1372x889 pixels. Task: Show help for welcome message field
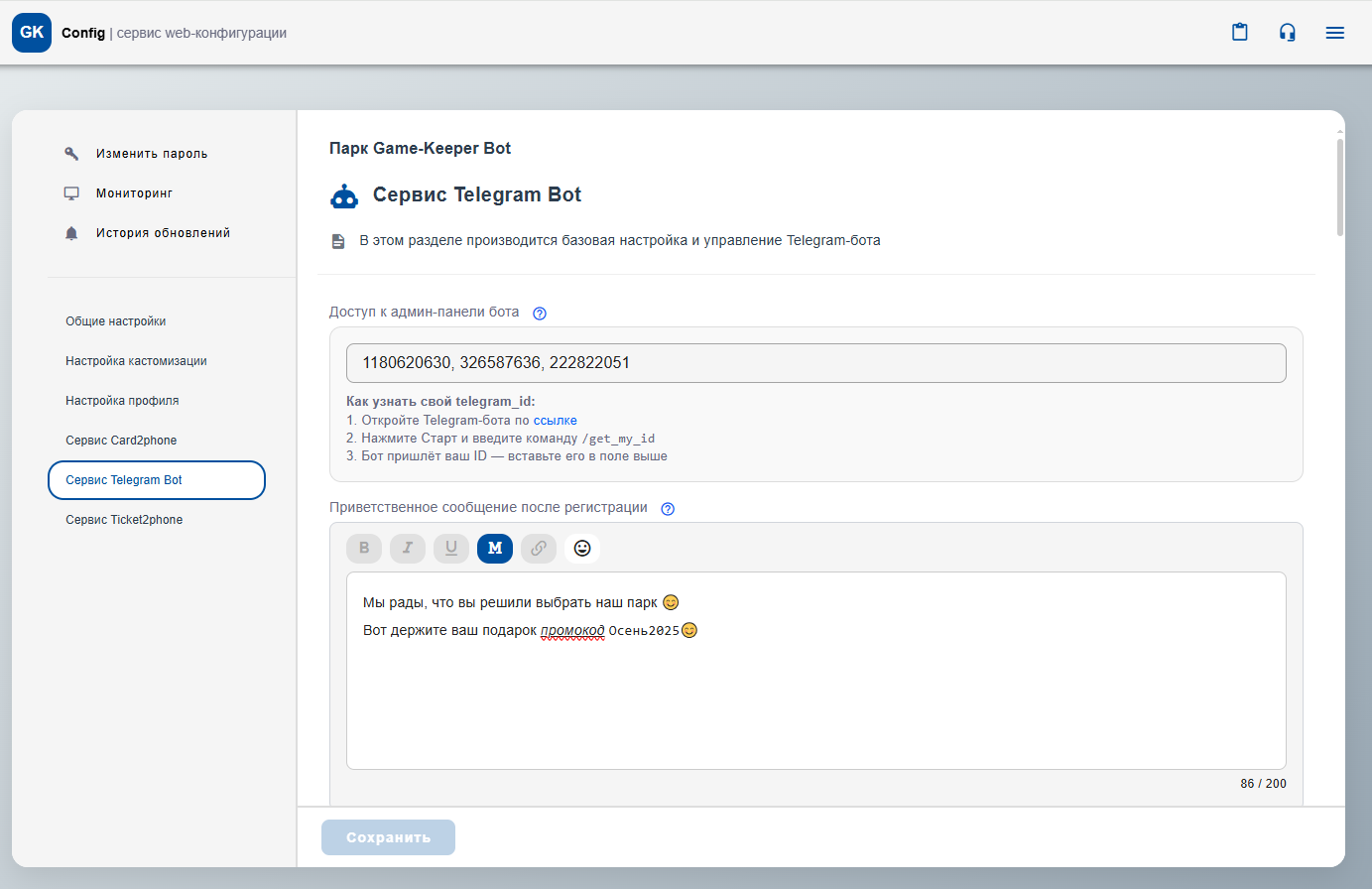pos(668,509)
